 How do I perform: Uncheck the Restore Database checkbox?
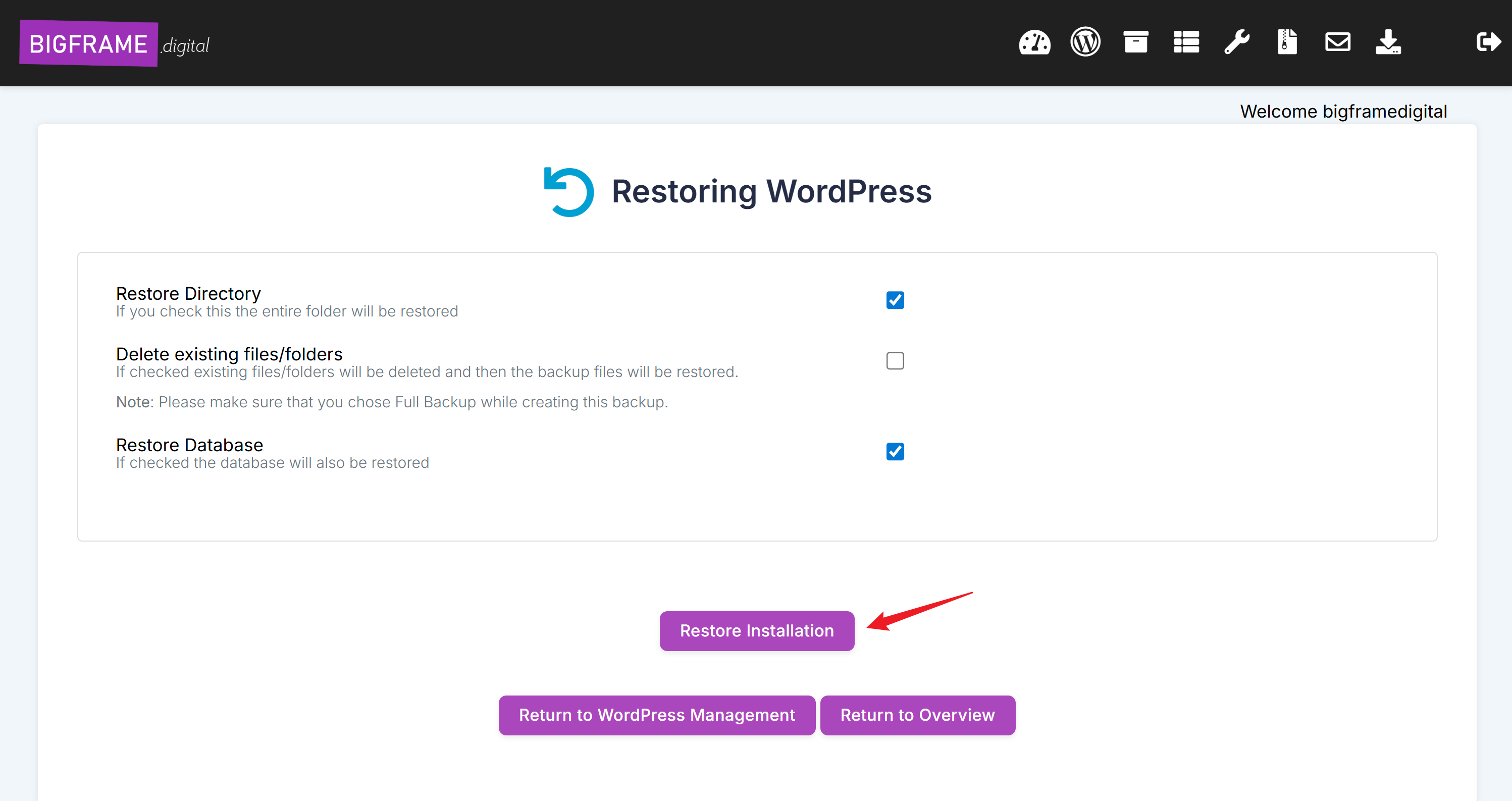[x=895, y=451]
